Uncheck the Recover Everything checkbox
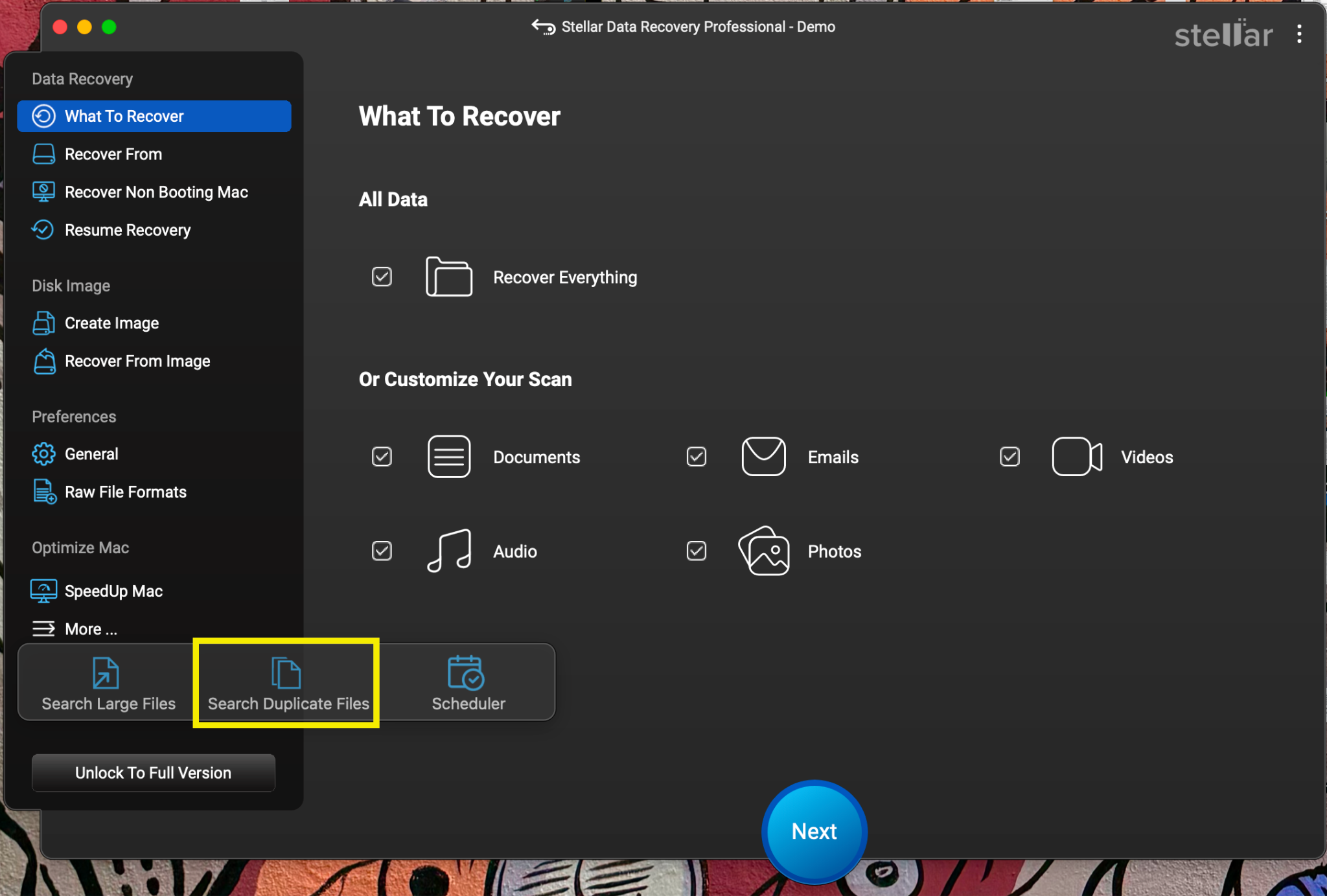 tap(382, 277)
